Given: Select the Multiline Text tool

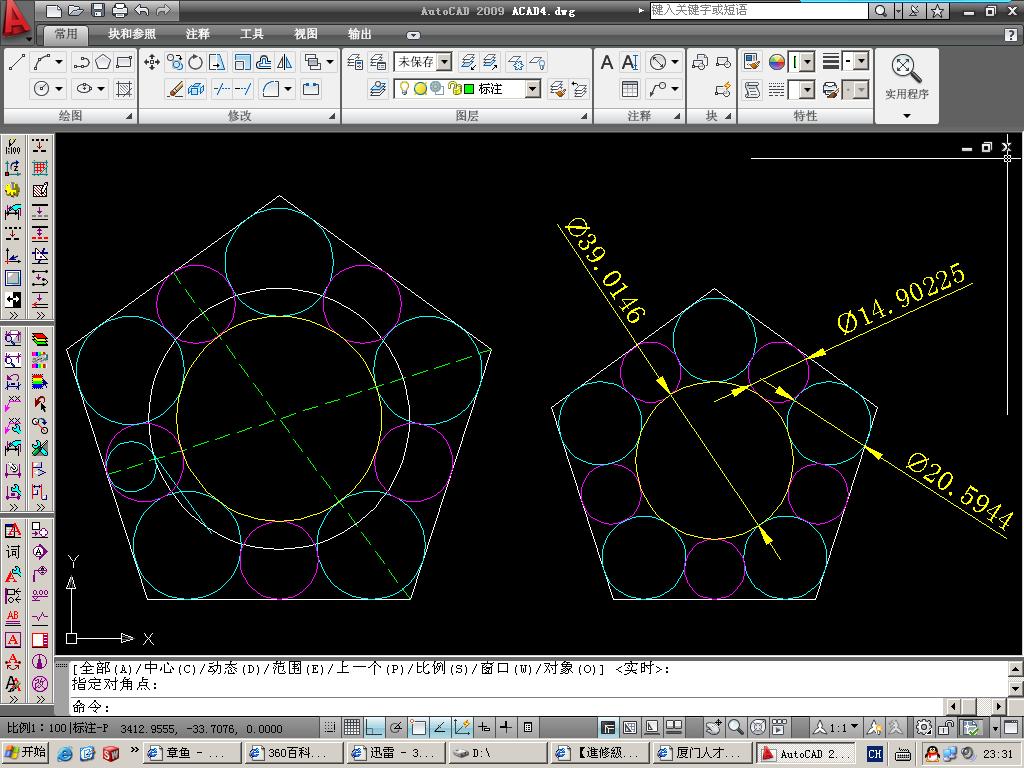Looking at the screenshot, I should pos(607,63).
